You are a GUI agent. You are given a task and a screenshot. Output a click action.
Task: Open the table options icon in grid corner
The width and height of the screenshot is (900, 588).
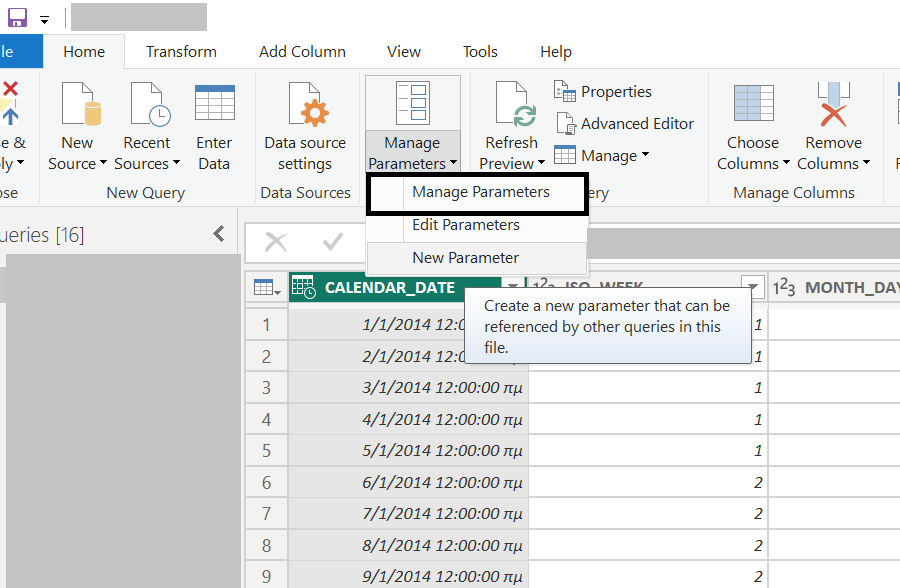pyautogui.click(x=266, y=287)
